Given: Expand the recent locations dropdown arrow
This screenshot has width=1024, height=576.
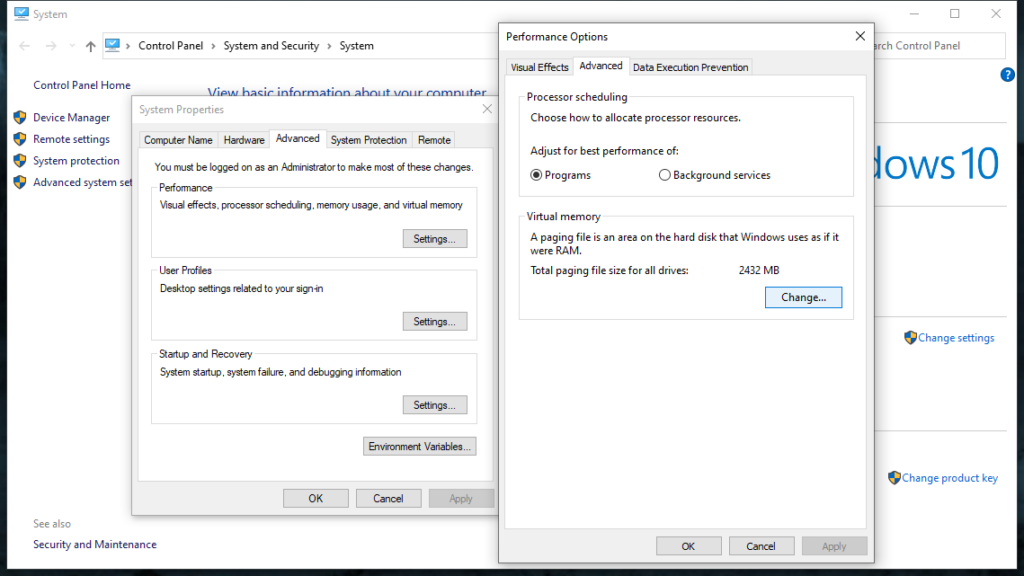Looking at the screenshot, I should (x=70, y=45).
